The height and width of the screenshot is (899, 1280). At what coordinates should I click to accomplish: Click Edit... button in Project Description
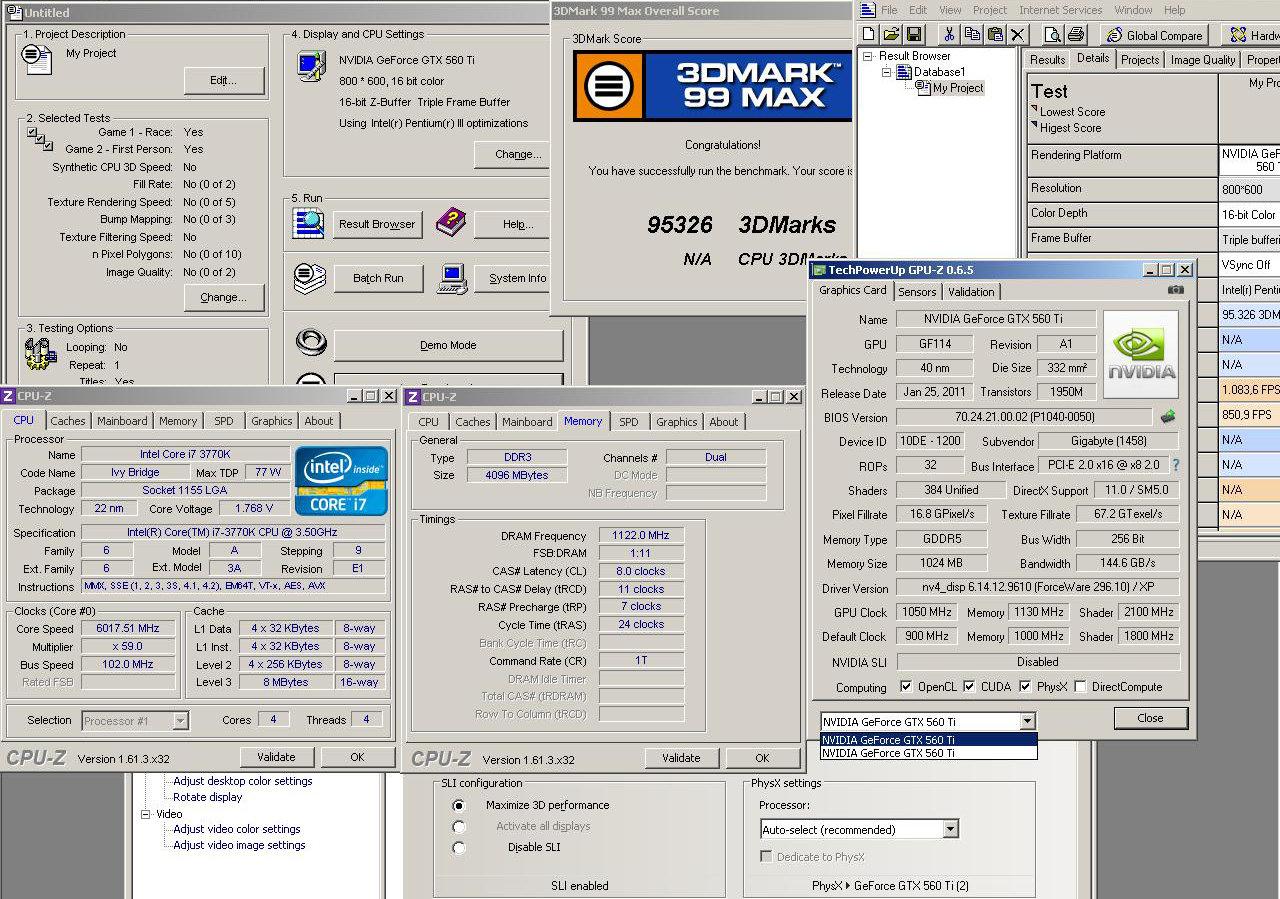coord(224,80)
